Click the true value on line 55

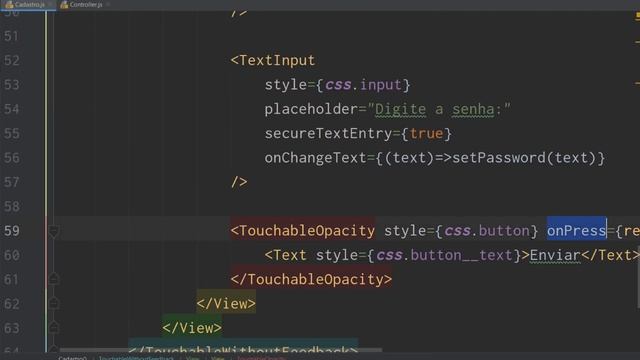tap(426, 133)
